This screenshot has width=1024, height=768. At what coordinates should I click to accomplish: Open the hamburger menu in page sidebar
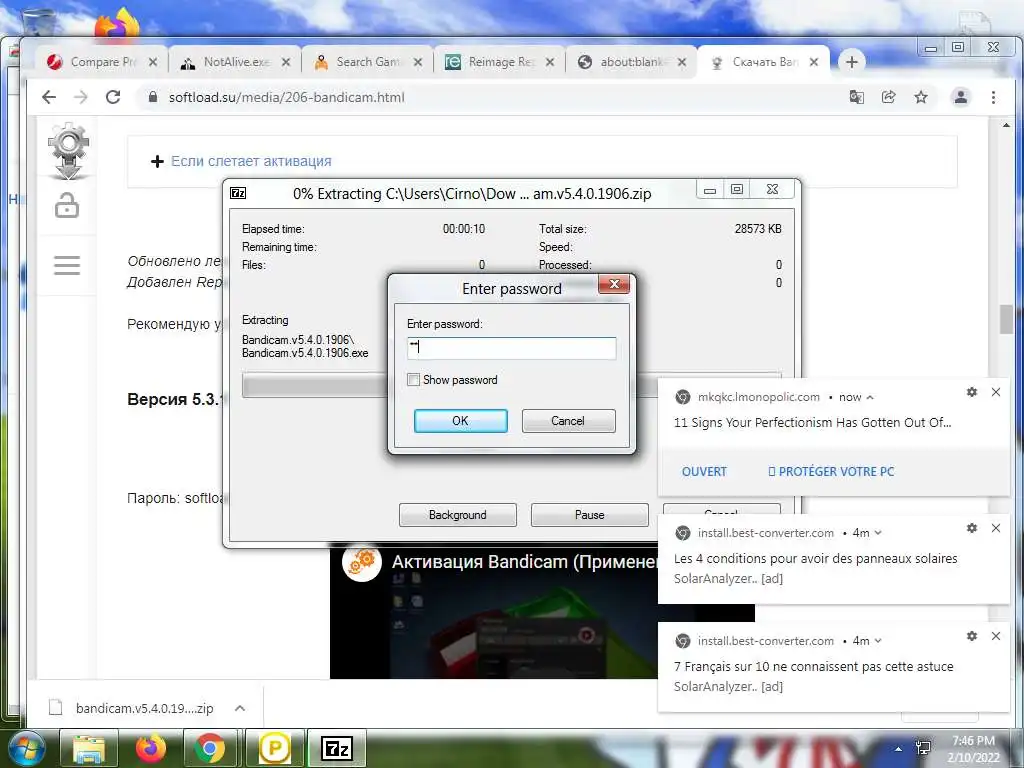coord(67,265)
